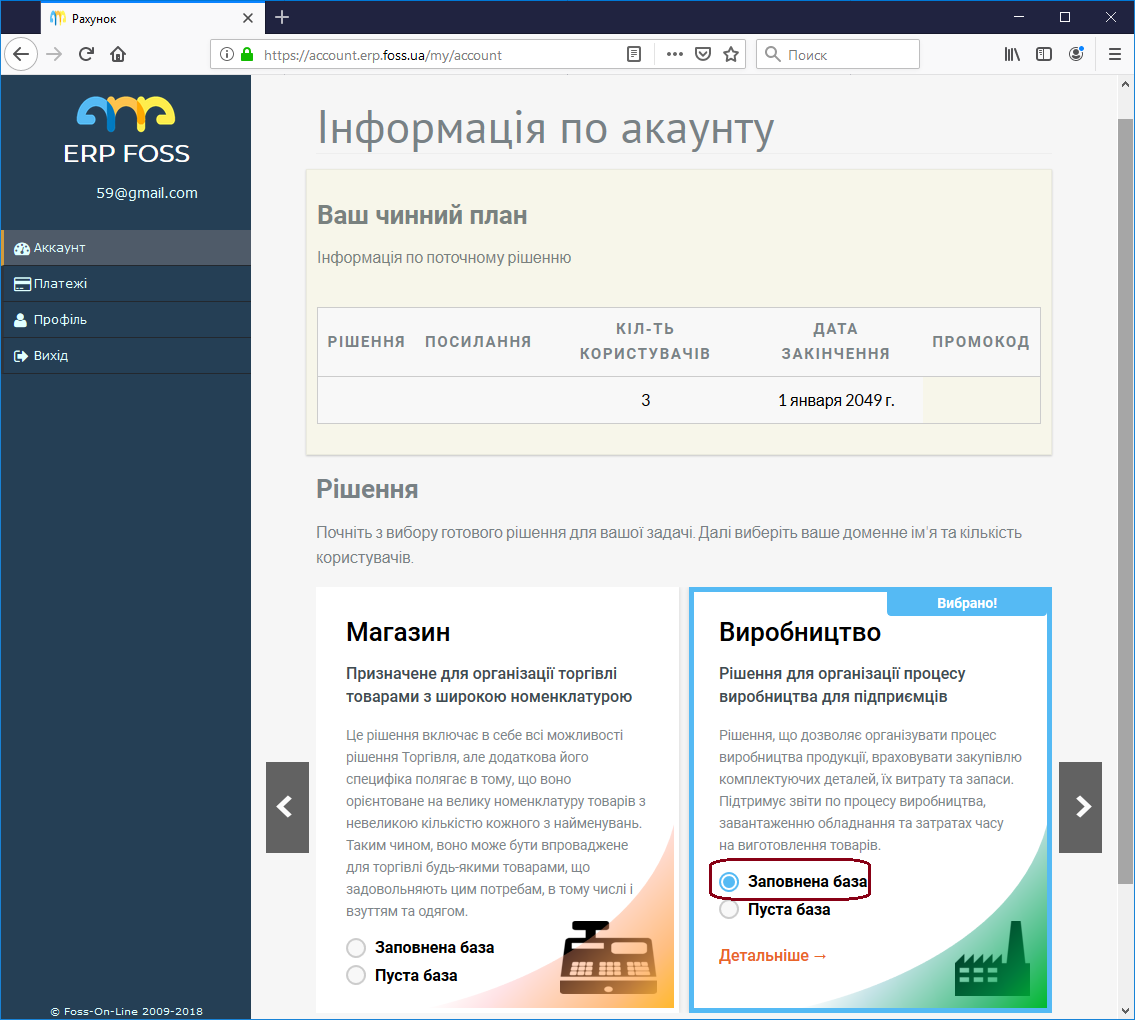This screenshot has height=1020, width=1135.
Task: Open a new browser tab
Action: (x=282, y=17)
